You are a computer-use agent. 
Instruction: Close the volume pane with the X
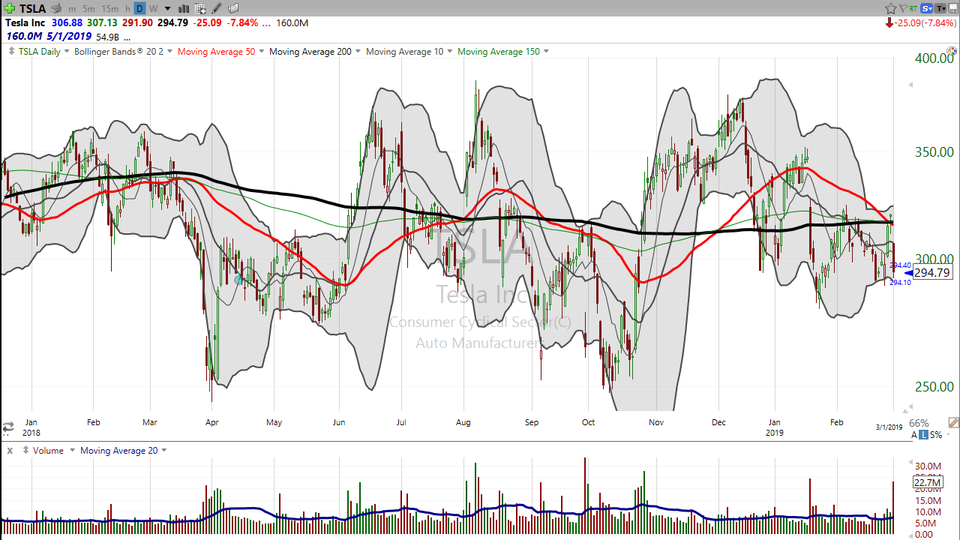(10, 451)
